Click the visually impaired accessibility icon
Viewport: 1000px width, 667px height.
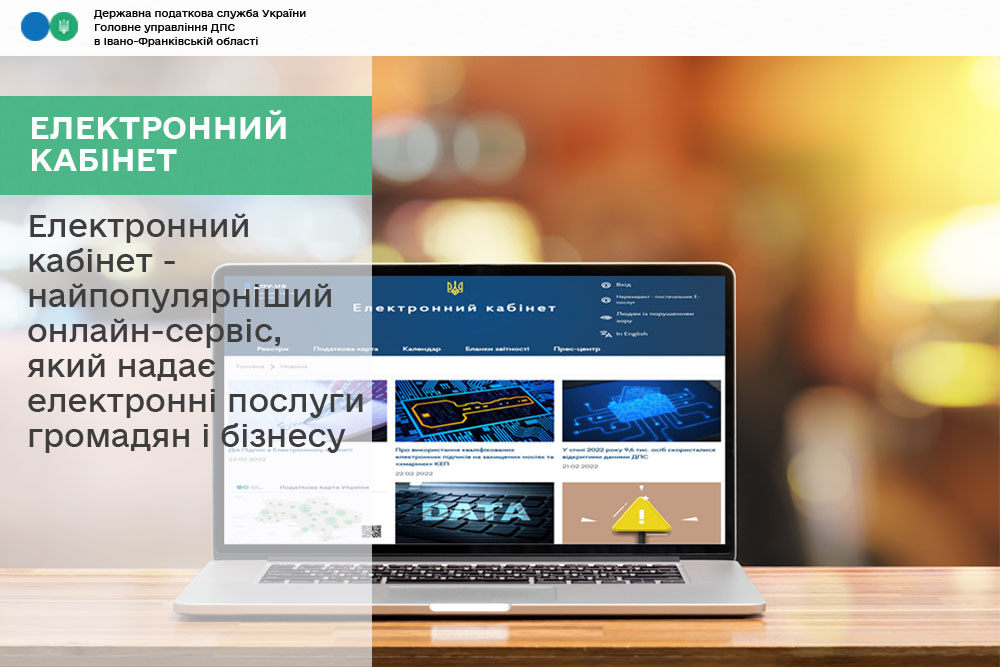(x=605, y=316)
